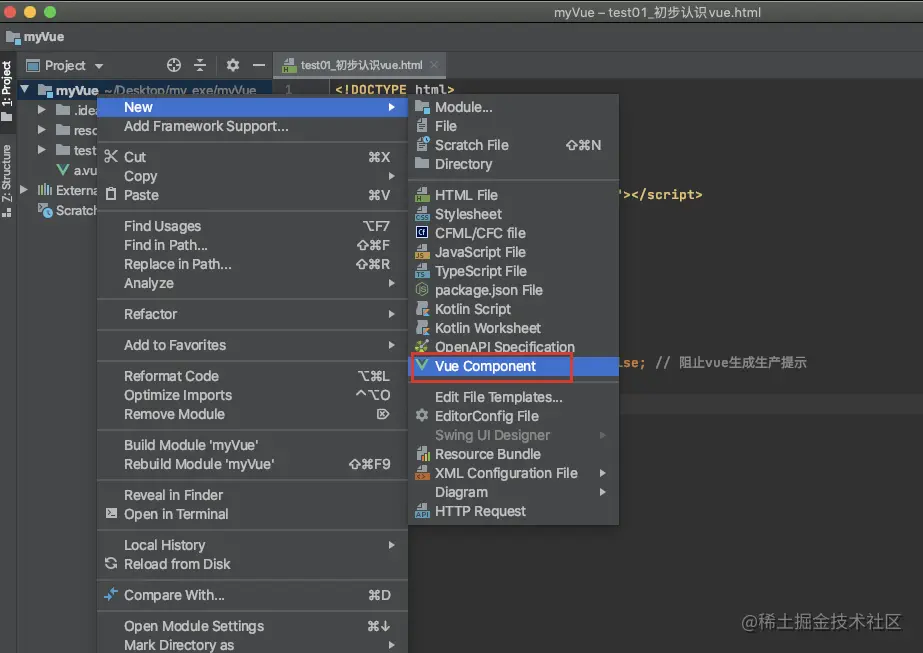Click the Module... icon in New submenu
The height and width of the screenshot is (653, 923).
422,107
